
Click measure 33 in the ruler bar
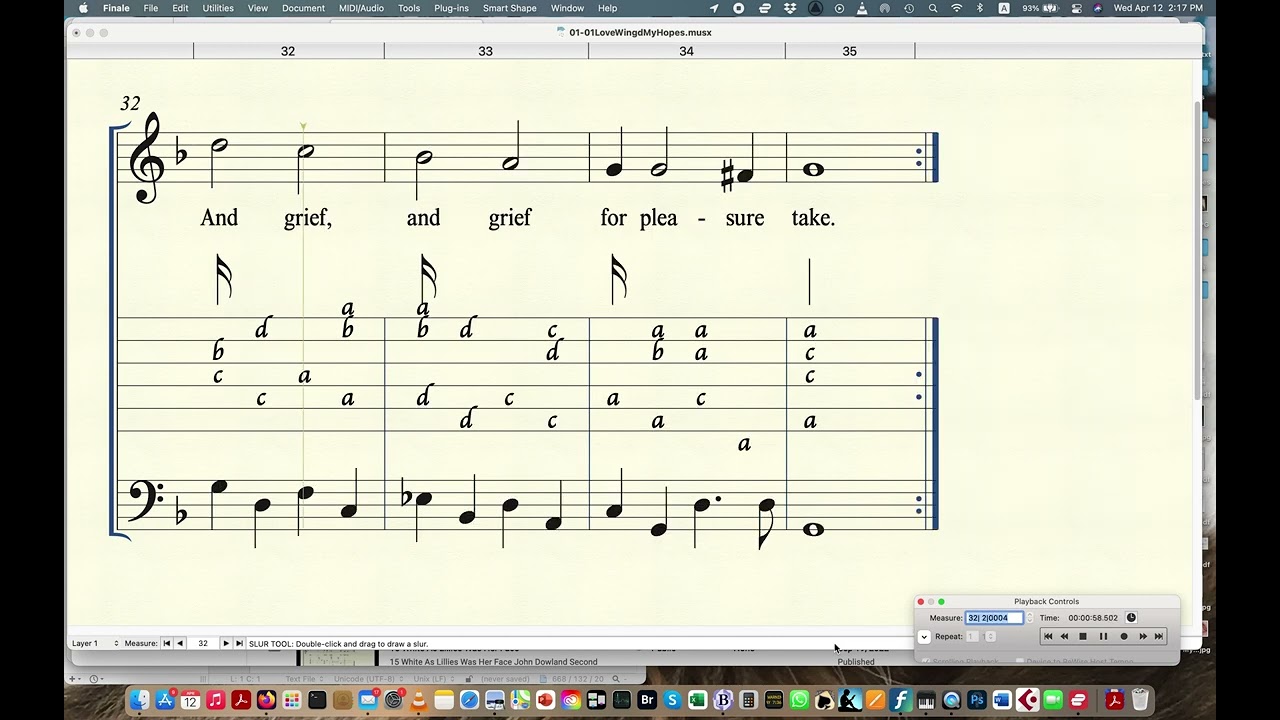coord(485,51)
